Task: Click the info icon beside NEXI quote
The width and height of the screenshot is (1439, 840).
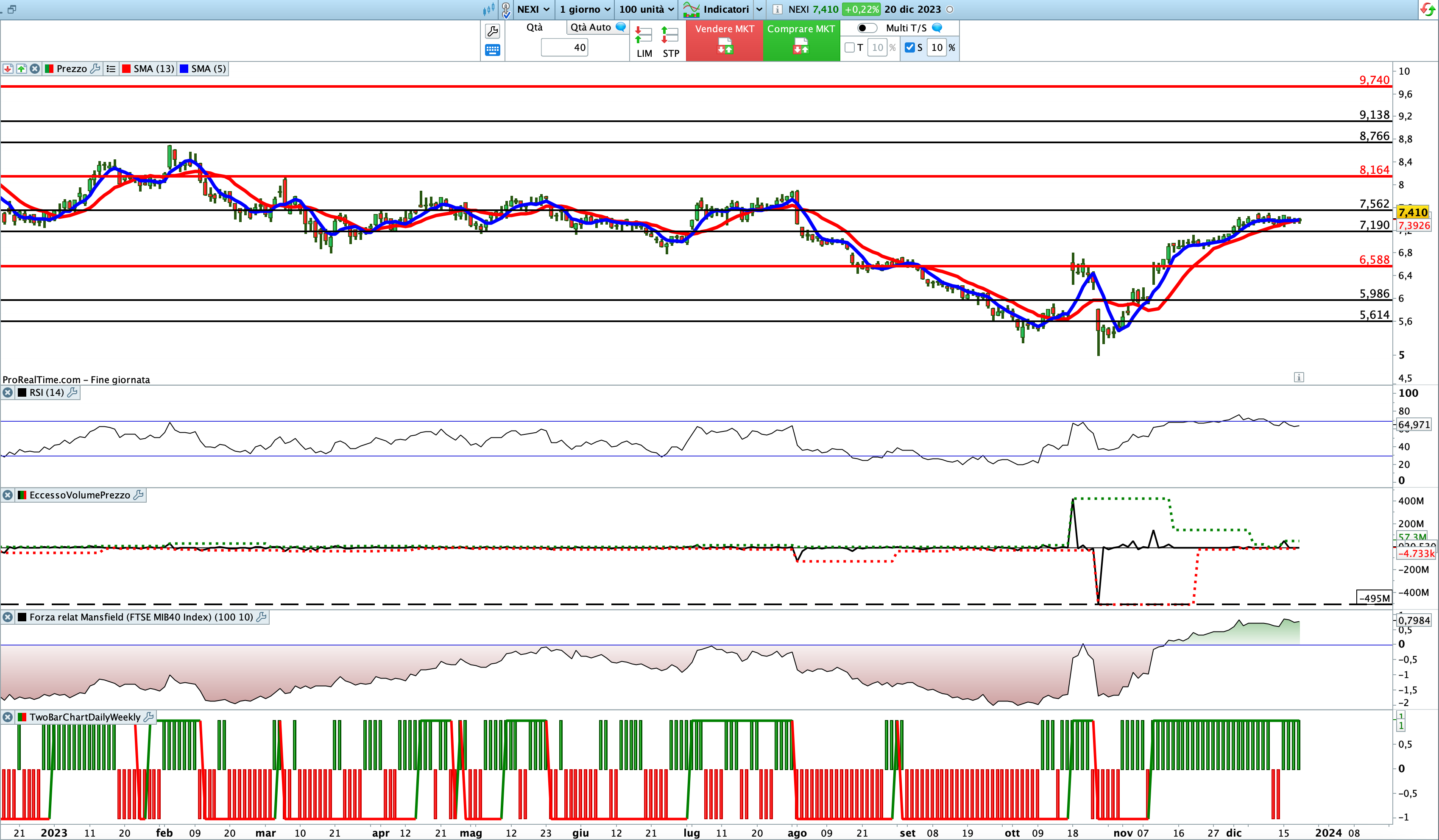Action: pyautogui.click(x=777, y=9)
